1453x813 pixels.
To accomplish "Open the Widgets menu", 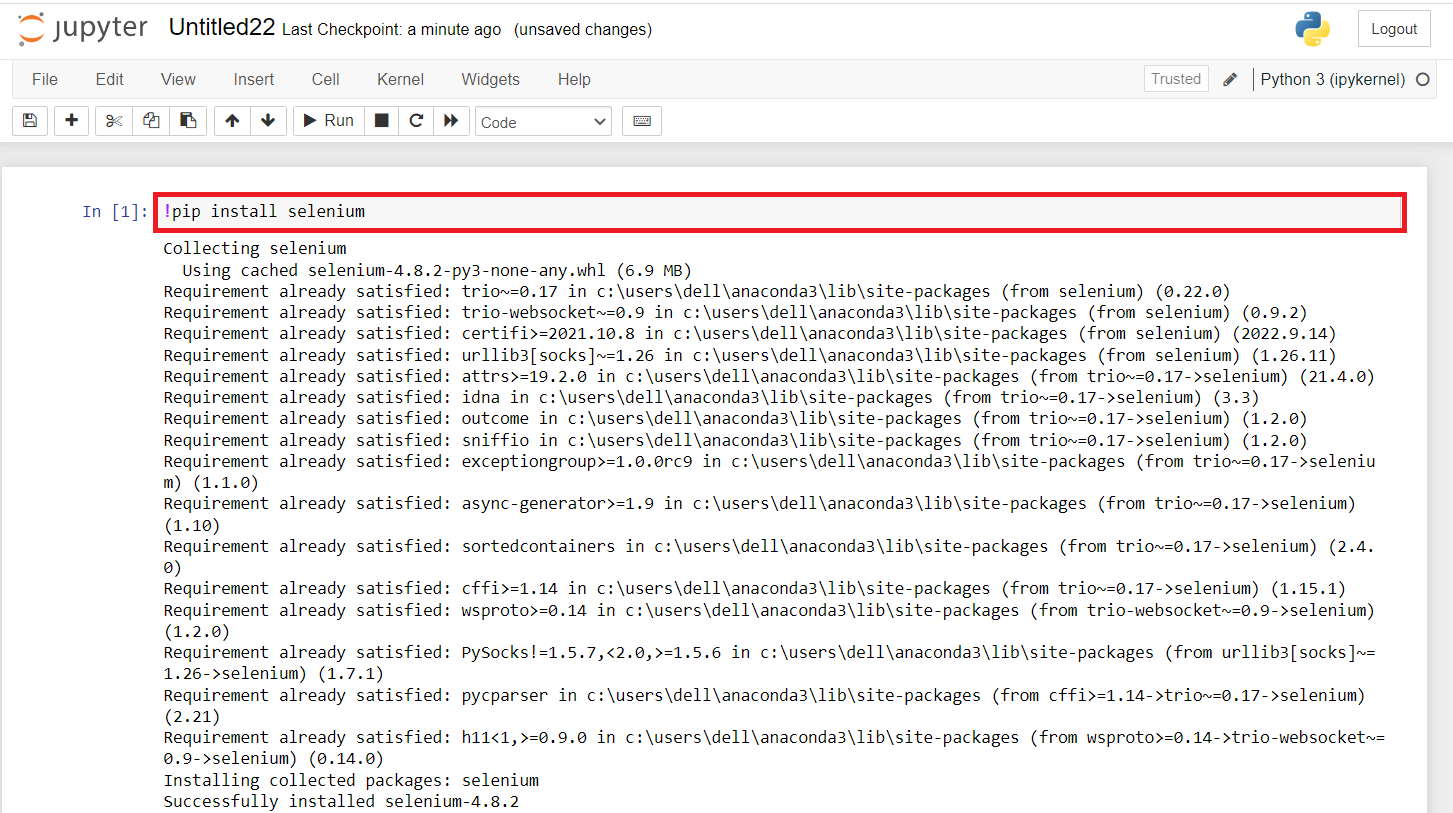I will point(490,79).
